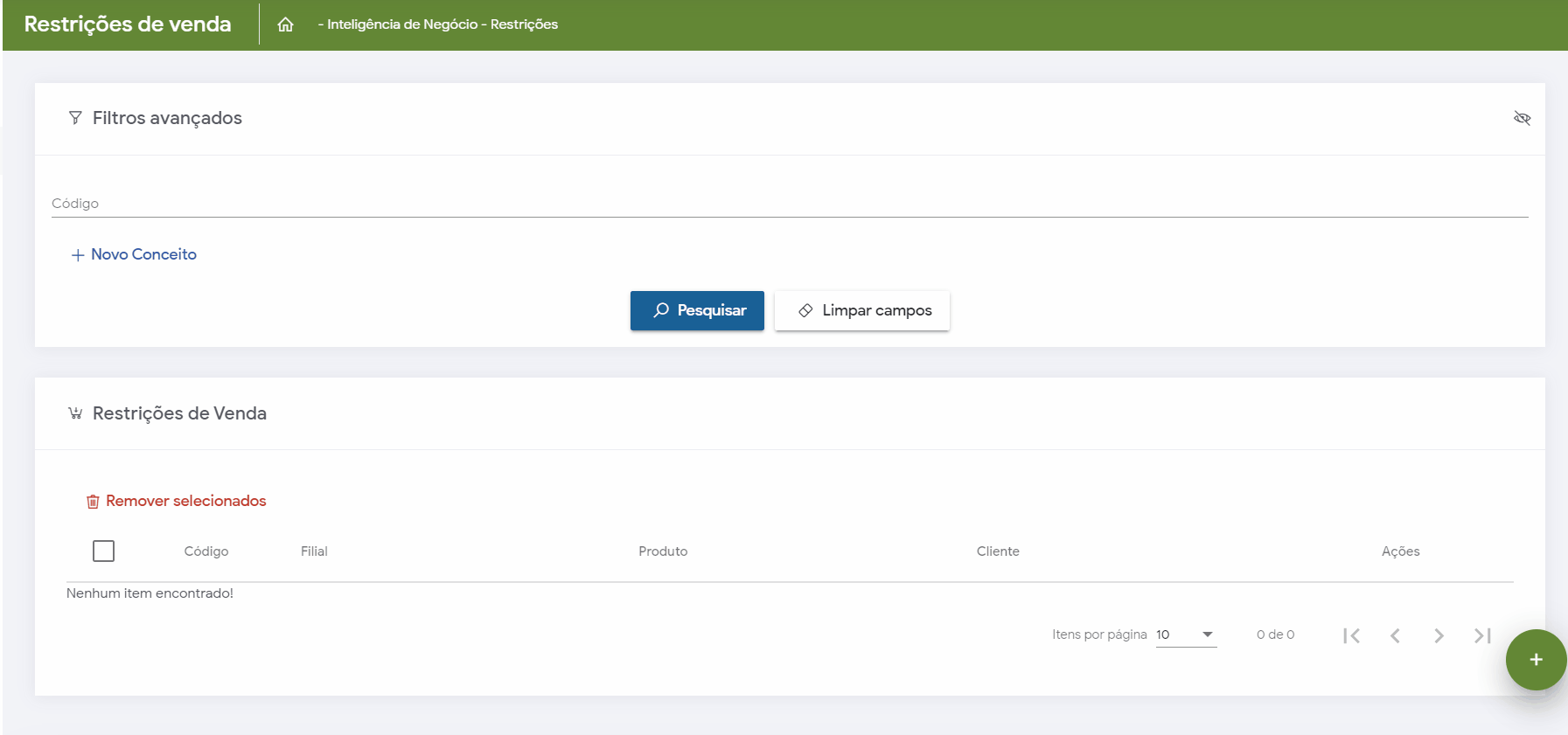Go to the previous page of results

point(1395,635)
